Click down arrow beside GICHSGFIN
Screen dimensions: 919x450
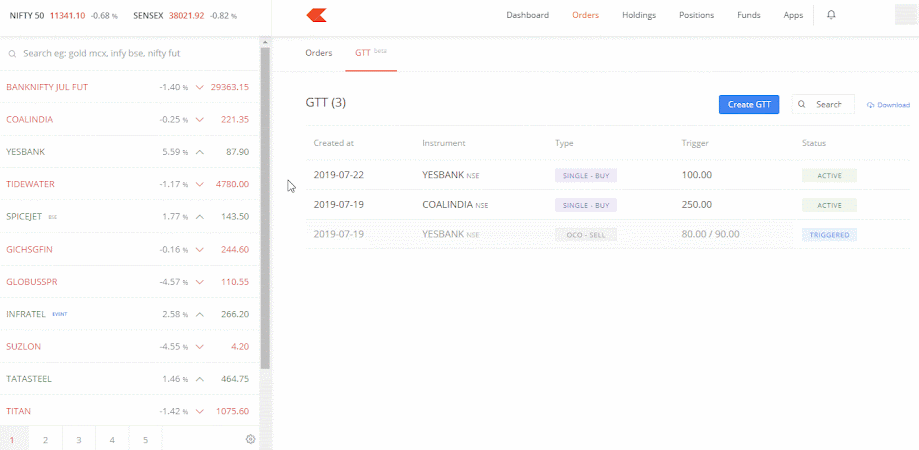(200, 250)
